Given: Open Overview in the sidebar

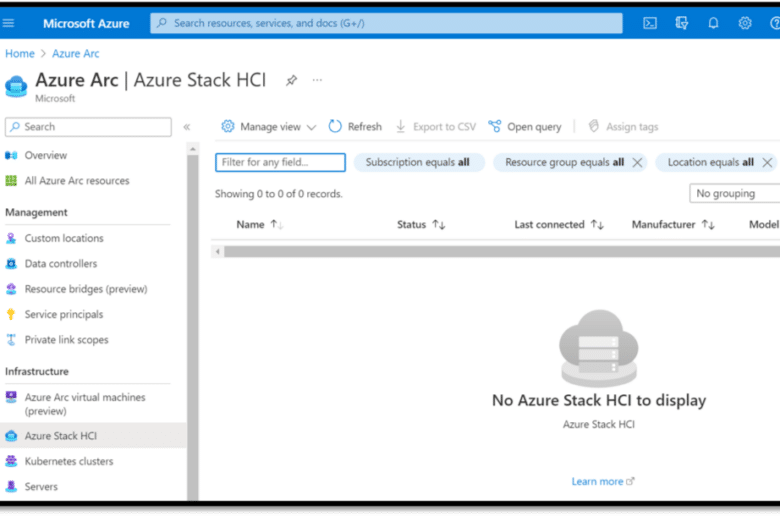Looking at the screenshot, I should 46,155.
